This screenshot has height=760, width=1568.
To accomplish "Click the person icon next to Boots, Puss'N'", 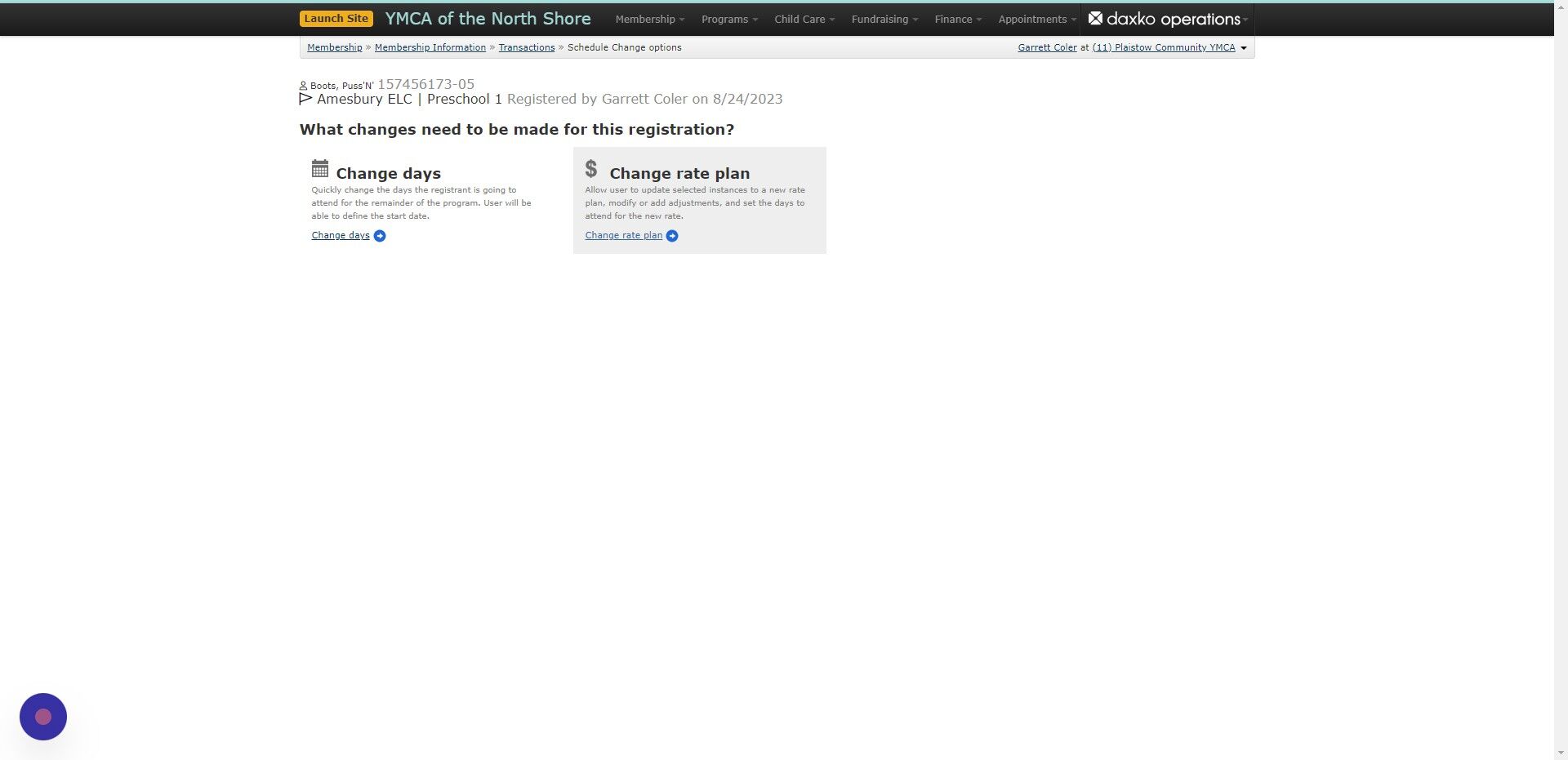I will click(303, 85).
